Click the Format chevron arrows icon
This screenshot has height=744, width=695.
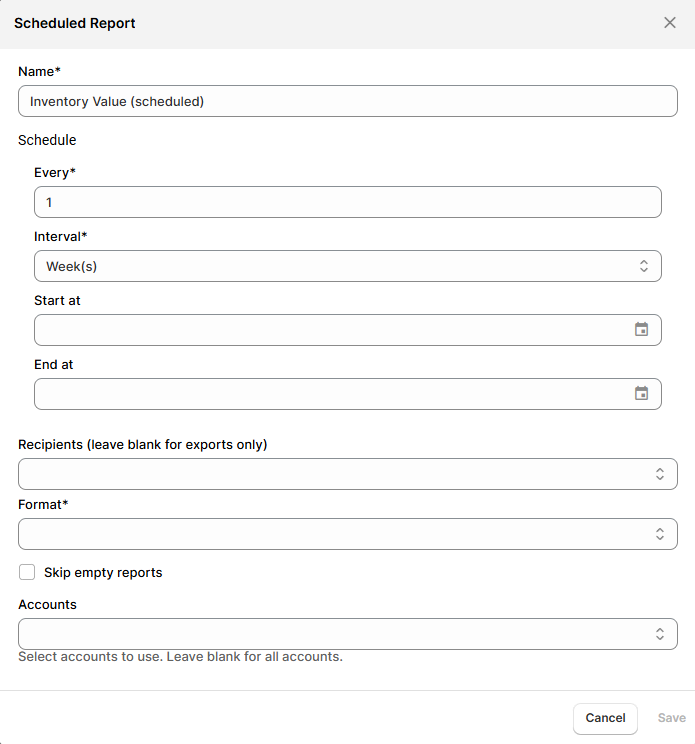(x=659, y=534)
